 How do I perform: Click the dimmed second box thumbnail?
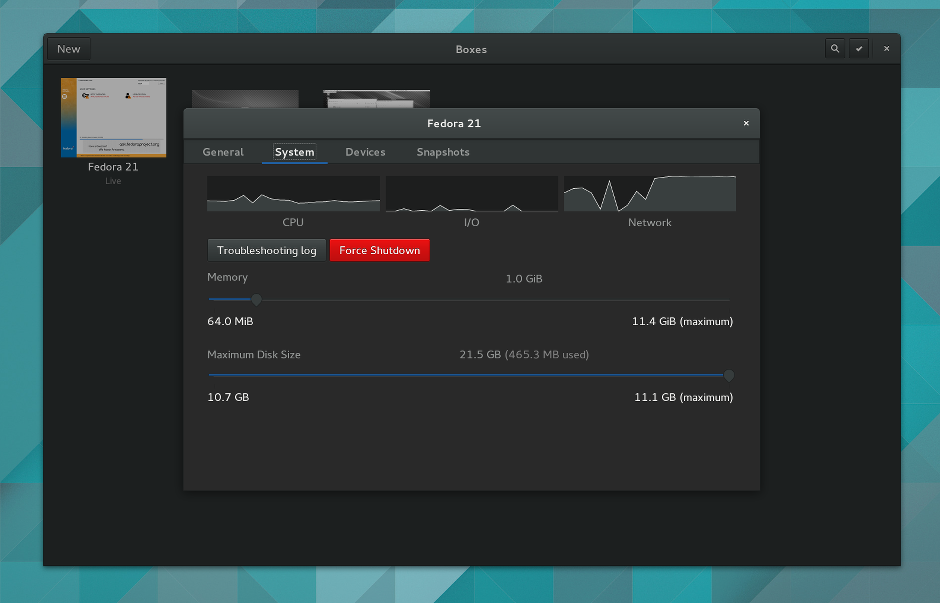coord(245,99)
